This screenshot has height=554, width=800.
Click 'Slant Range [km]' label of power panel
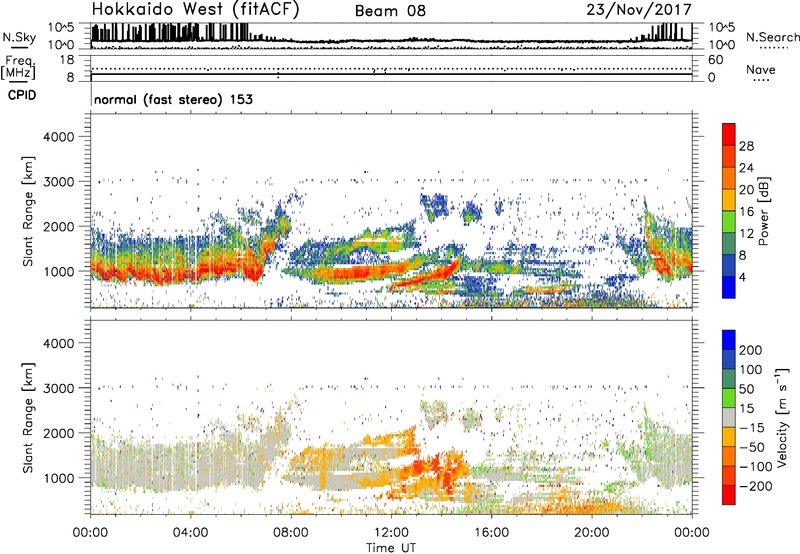pyautogui.click(x=28, y=211)
